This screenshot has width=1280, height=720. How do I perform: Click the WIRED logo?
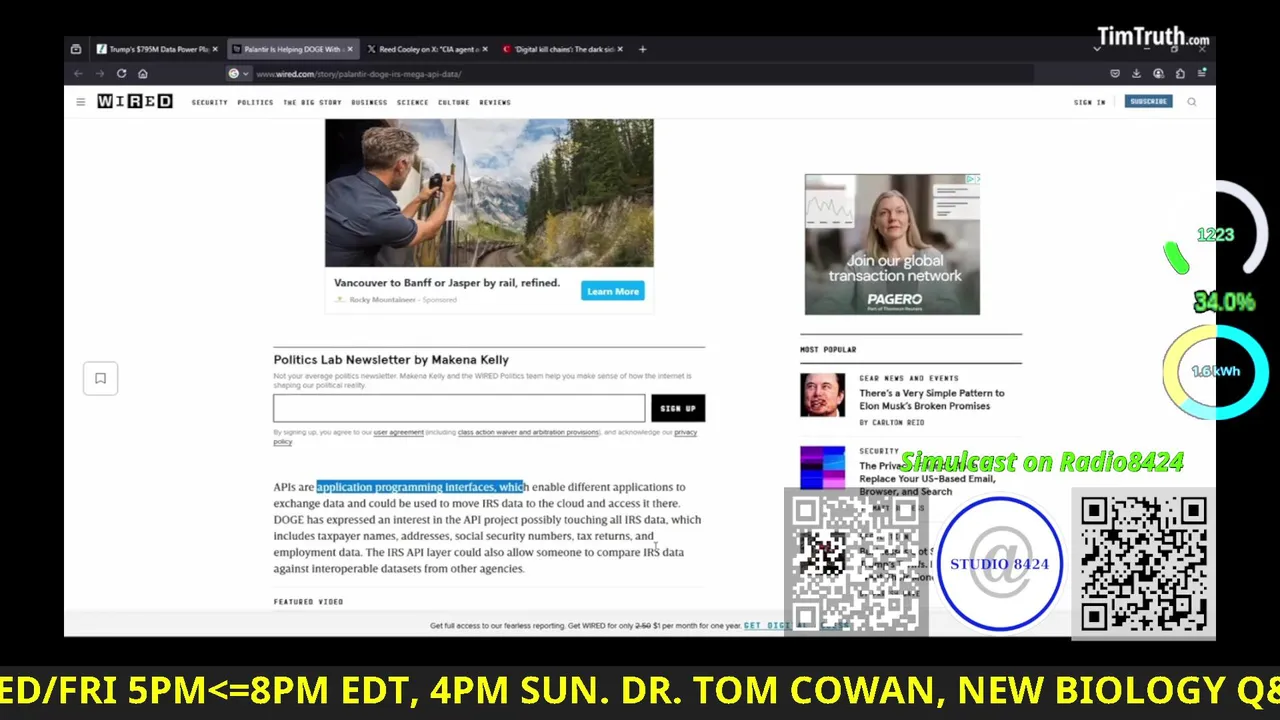coord(134,102)
